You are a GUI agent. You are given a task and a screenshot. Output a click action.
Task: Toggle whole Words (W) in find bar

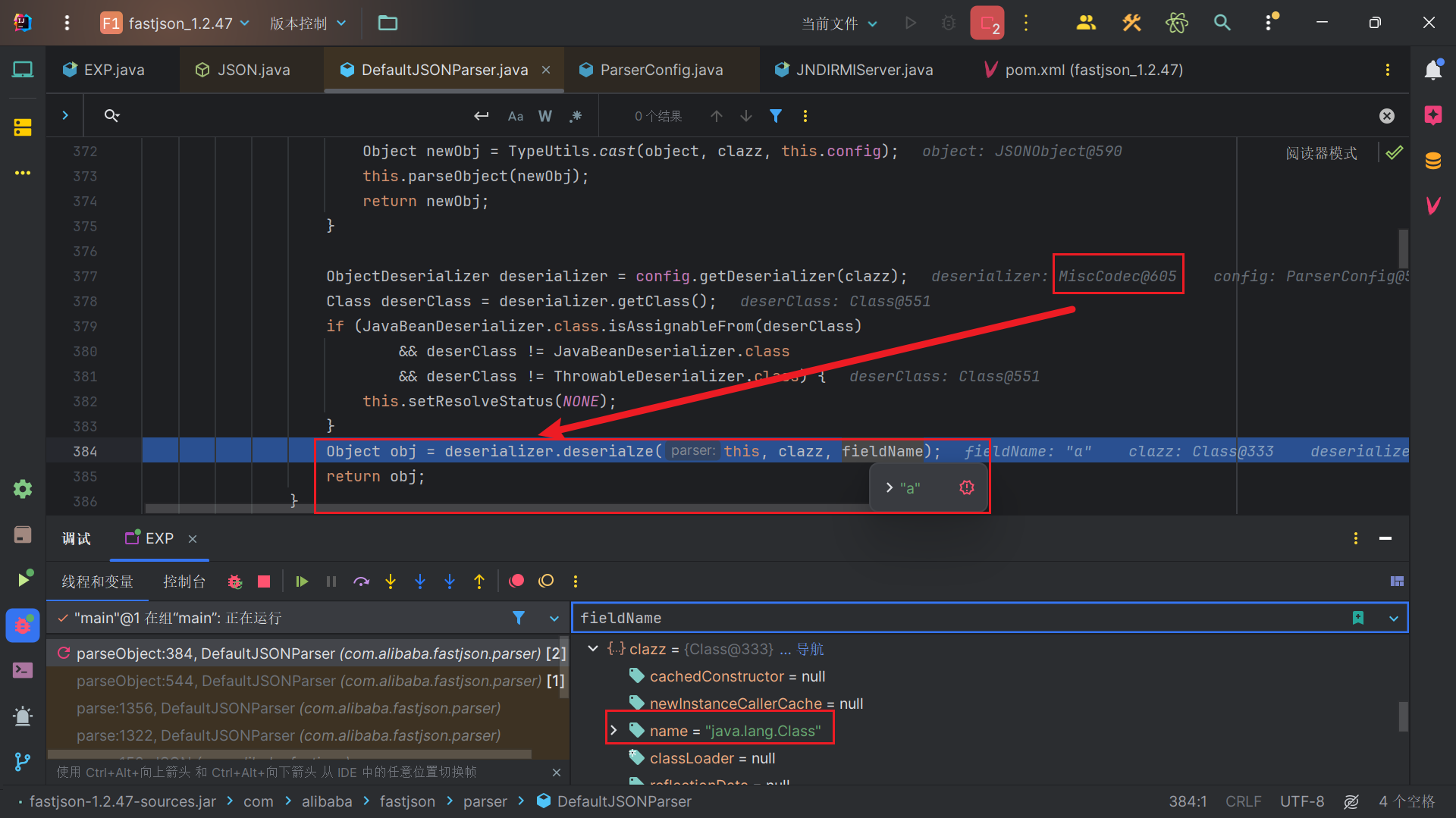(x=545, y=116)
